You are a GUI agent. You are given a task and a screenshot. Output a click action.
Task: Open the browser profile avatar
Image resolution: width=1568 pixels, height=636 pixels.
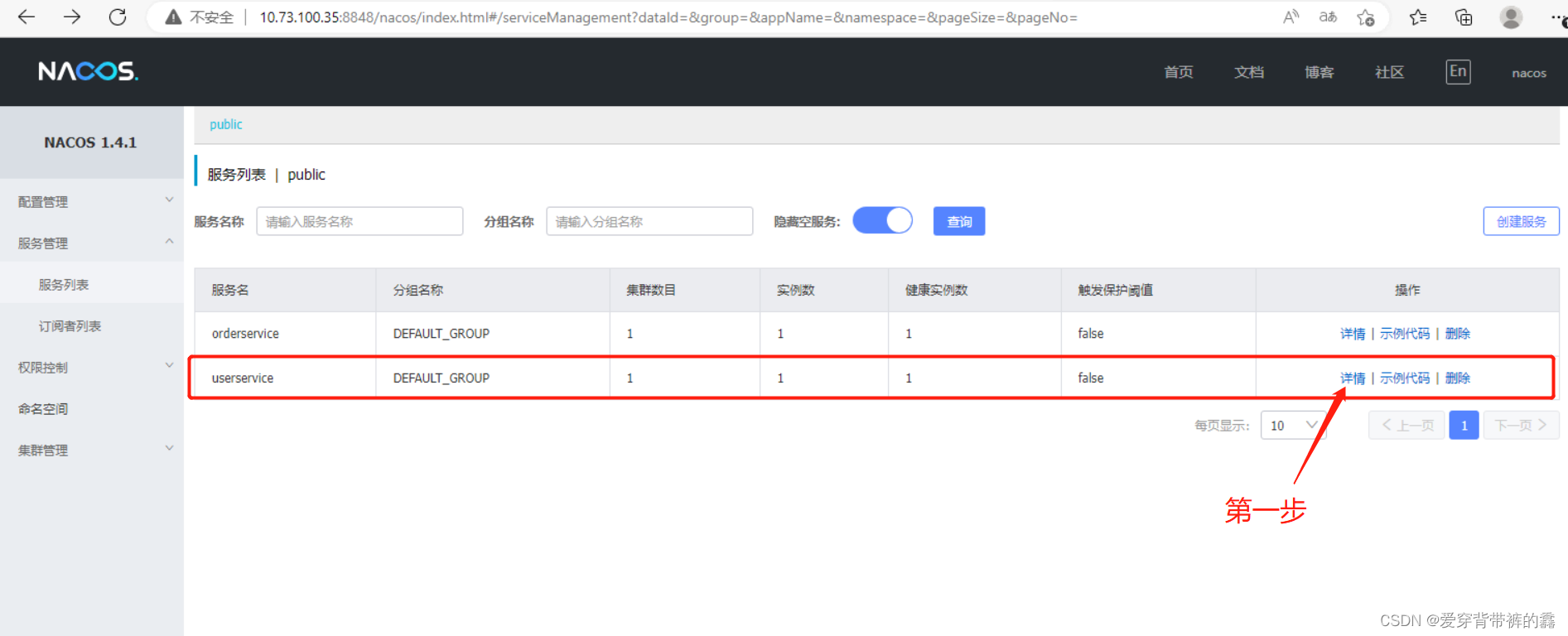[x=1511, y=17]
